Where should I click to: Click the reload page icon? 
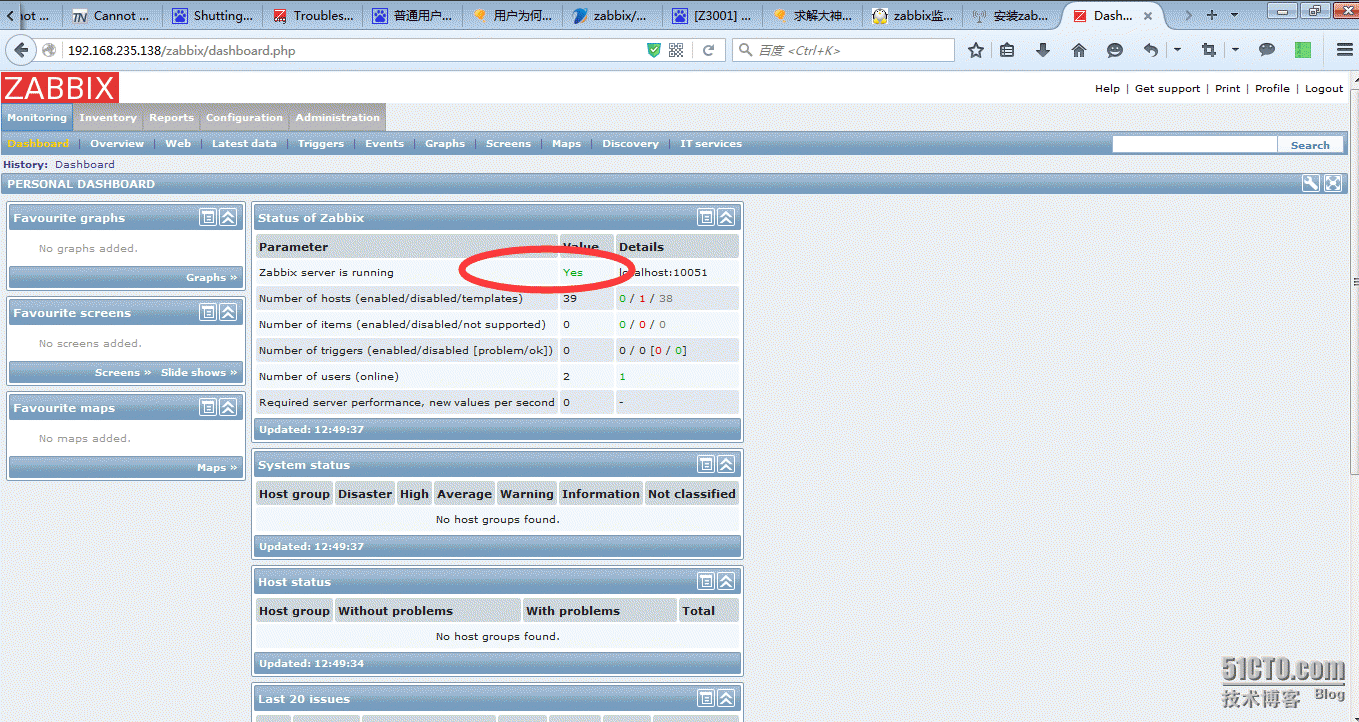708,50
